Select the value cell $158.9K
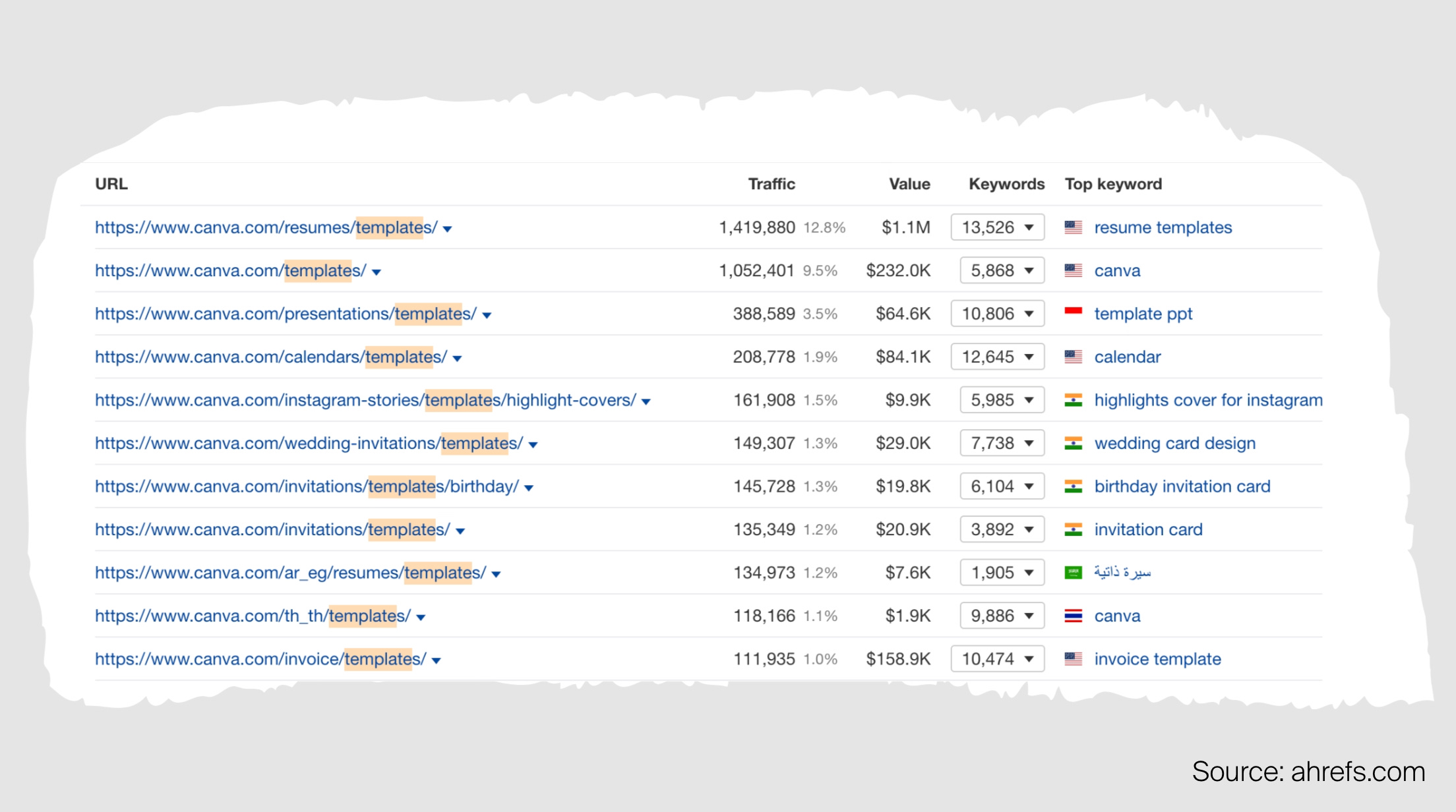 click(898, 659)
